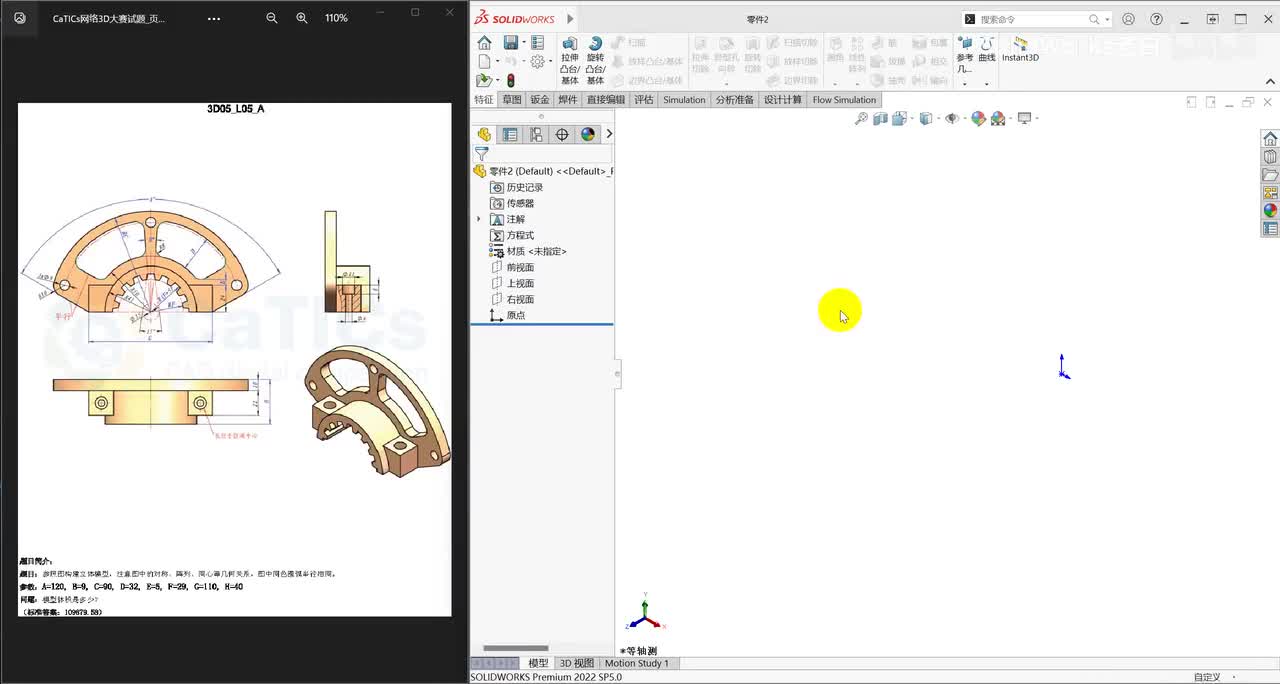Screen dimensions: 1280x684
Task: Select 材质 <未指定> item
Action: point(529,251)
